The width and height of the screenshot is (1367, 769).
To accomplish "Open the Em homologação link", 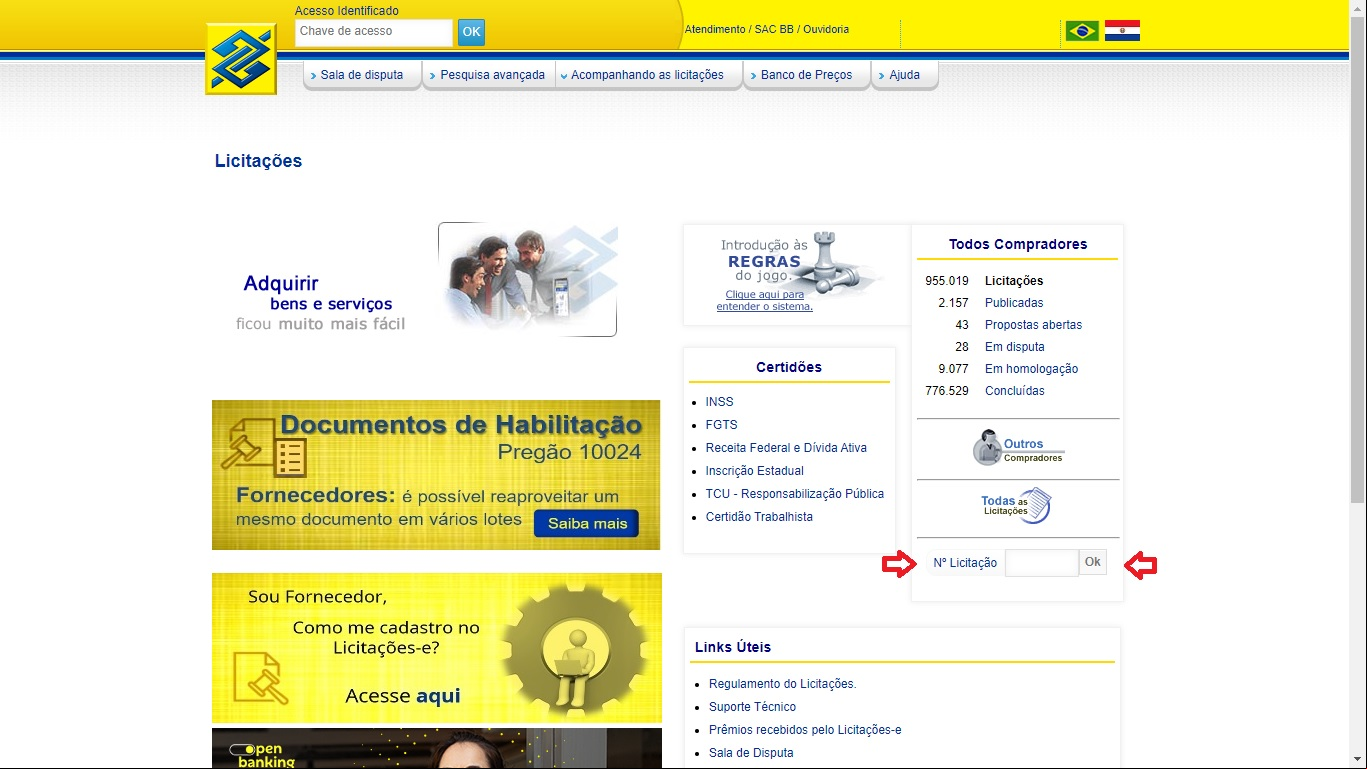I will [x=1031, y=369].
